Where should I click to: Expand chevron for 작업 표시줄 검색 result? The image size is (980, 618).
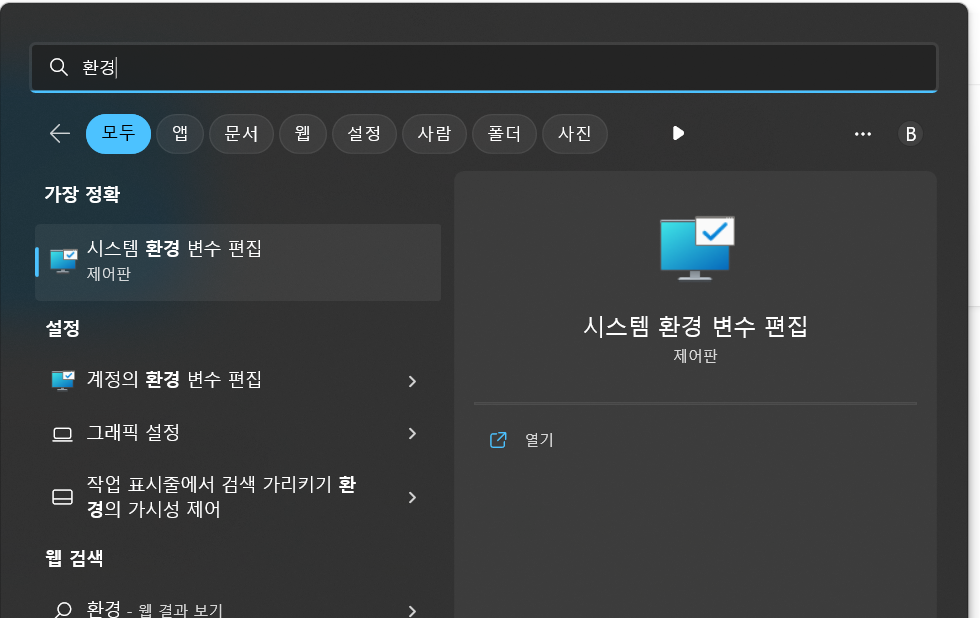[412, 497]
